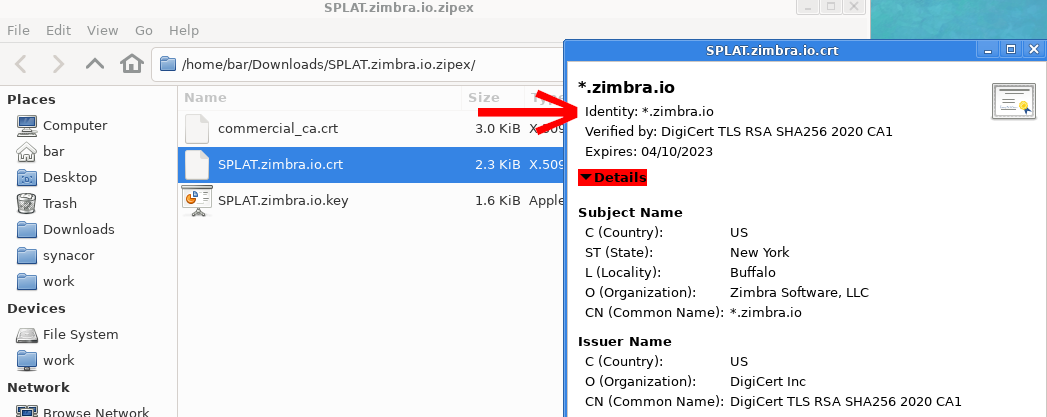Open the Help menu
The width and height of the screenshot is (1047, 417).
pos(184,31)
